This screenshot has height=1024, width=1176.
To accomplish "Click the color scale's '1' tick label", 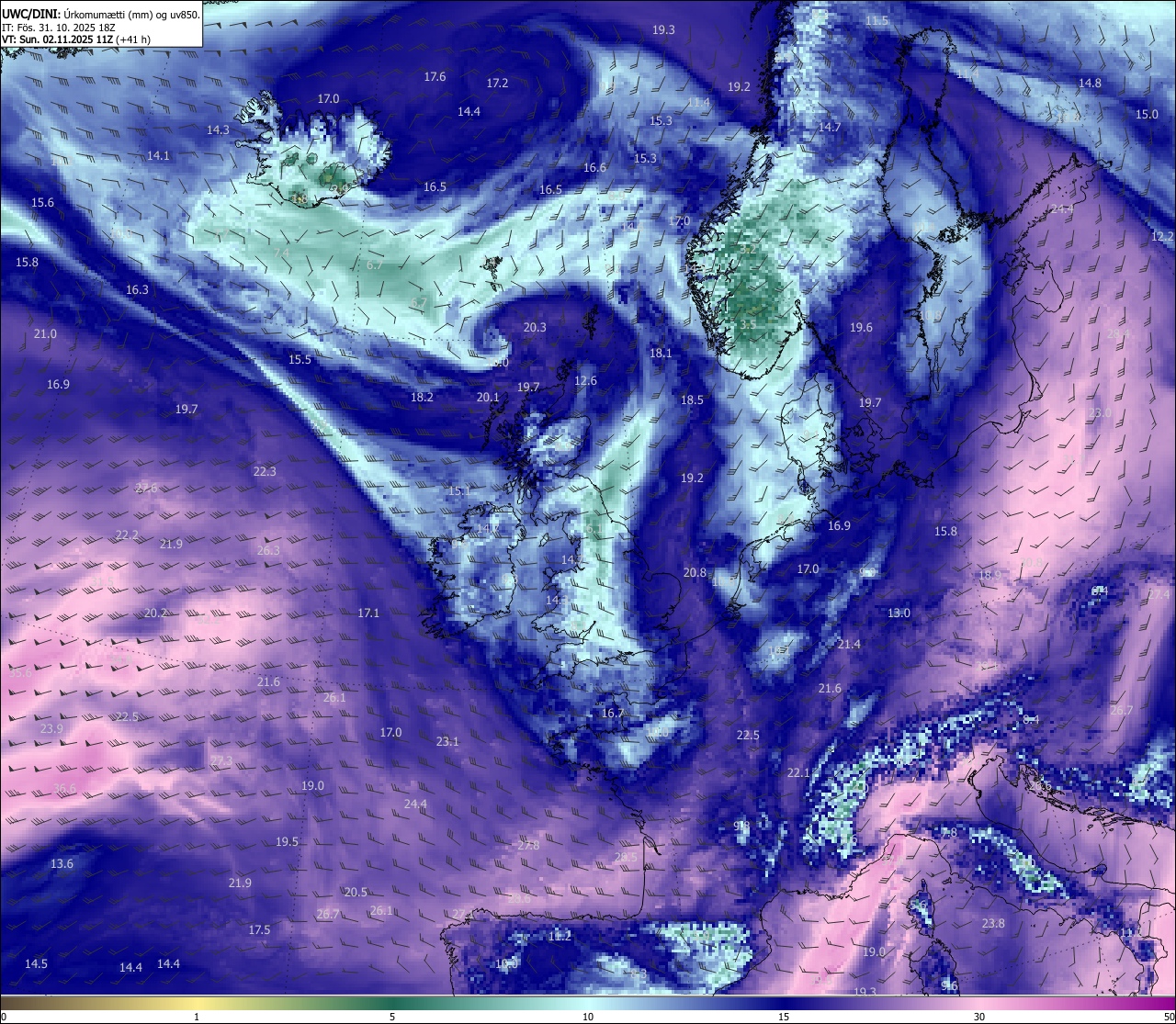I will pyautogui.click(x=197, y=1017).
